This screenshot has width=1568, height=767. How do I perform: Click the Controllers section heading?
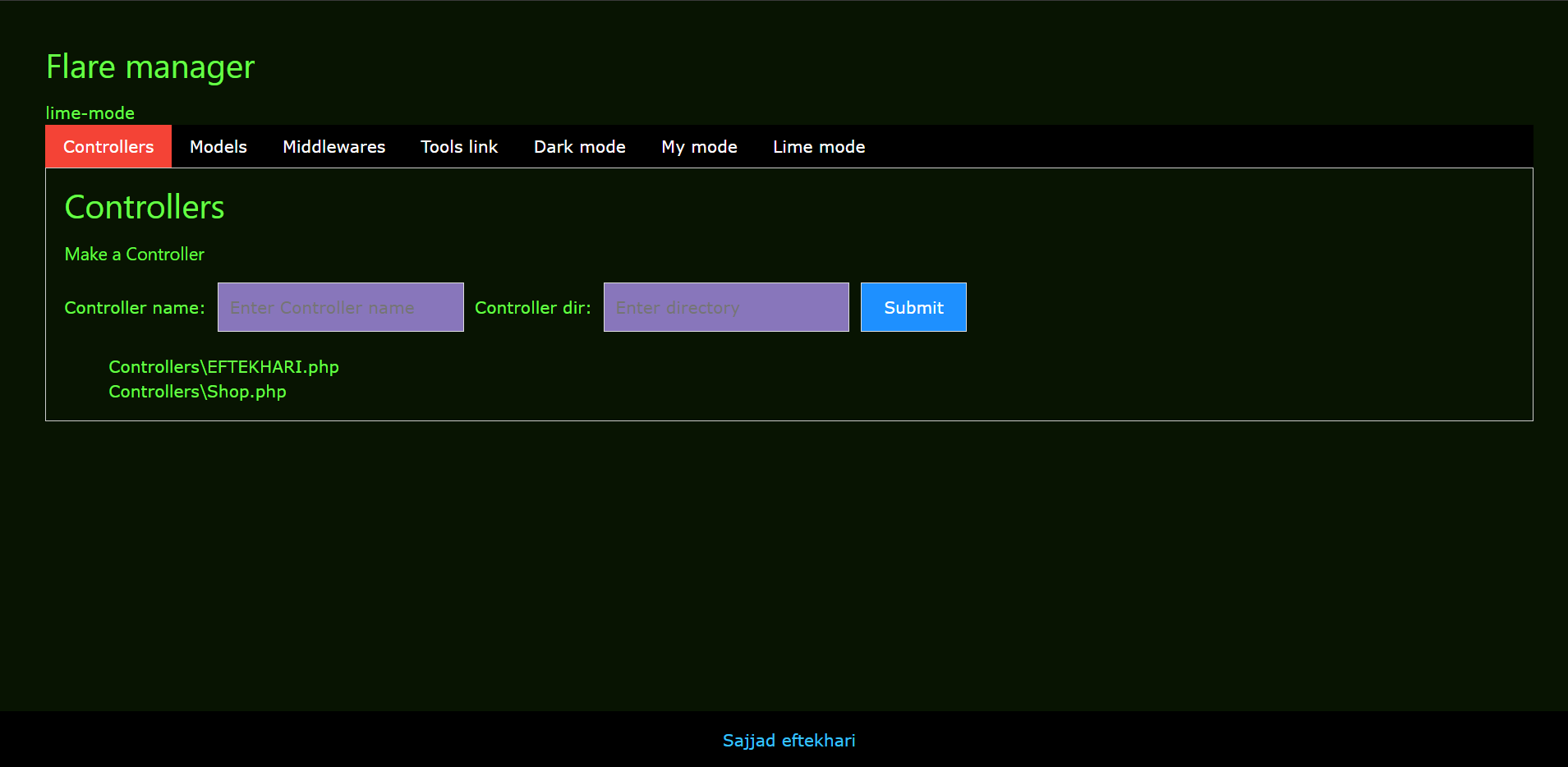pos(145,207)
